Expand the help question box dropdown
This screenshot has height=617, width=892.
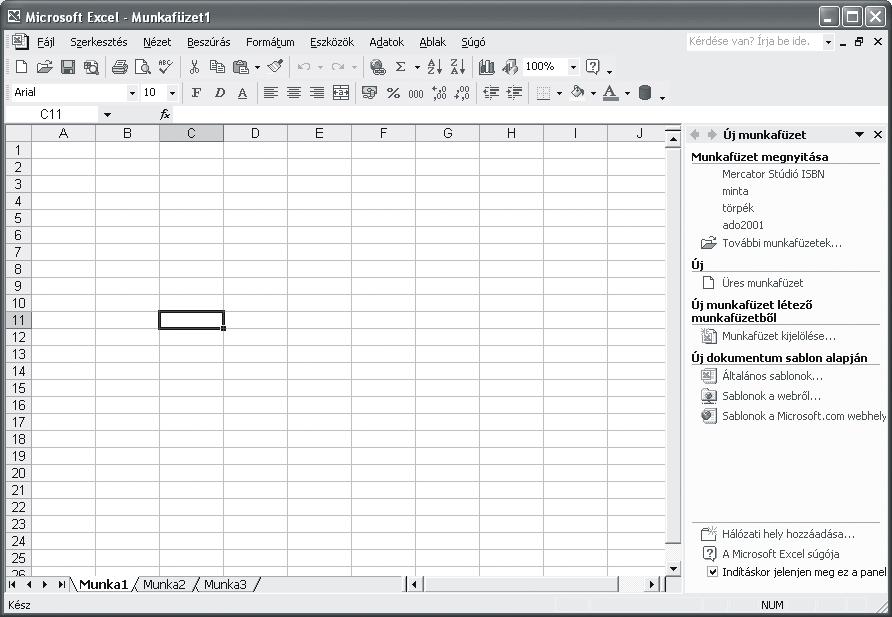point(828,42)
